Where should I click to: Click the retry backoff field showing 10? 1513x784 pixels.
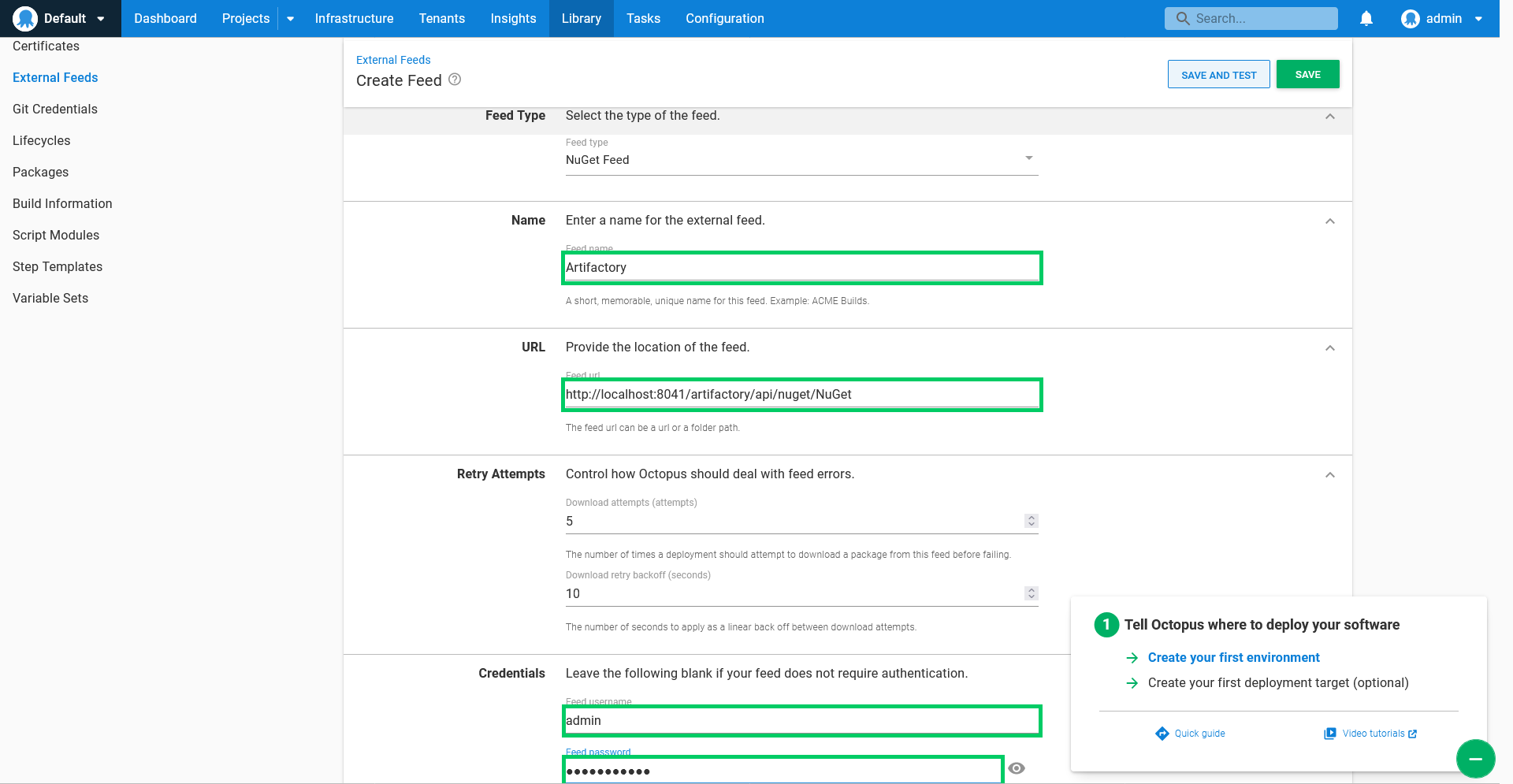click(x=794, y=593)
